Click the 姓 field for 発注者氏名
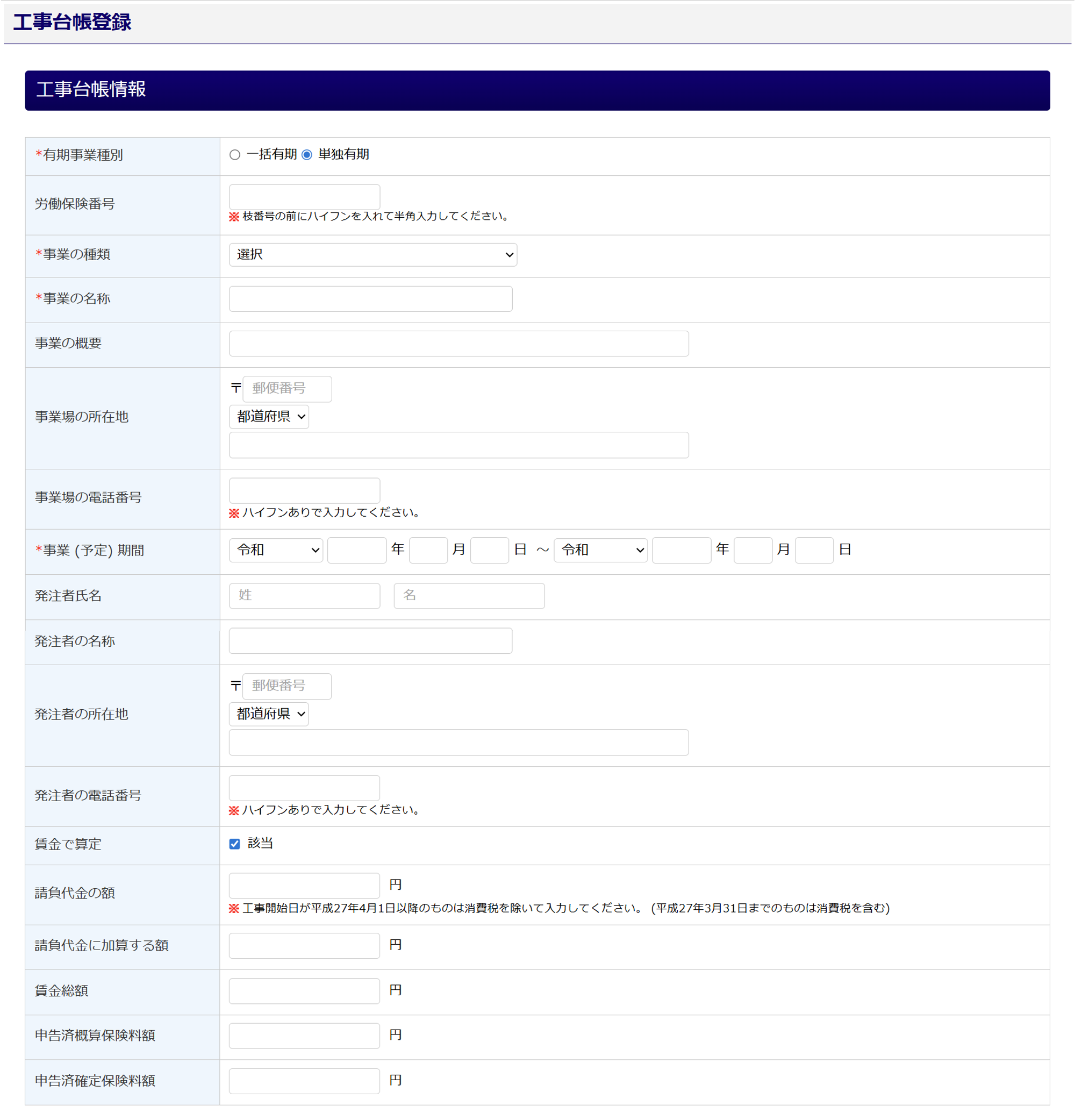The height and width of the screenshot is (1120, 1075). point(304,596)
